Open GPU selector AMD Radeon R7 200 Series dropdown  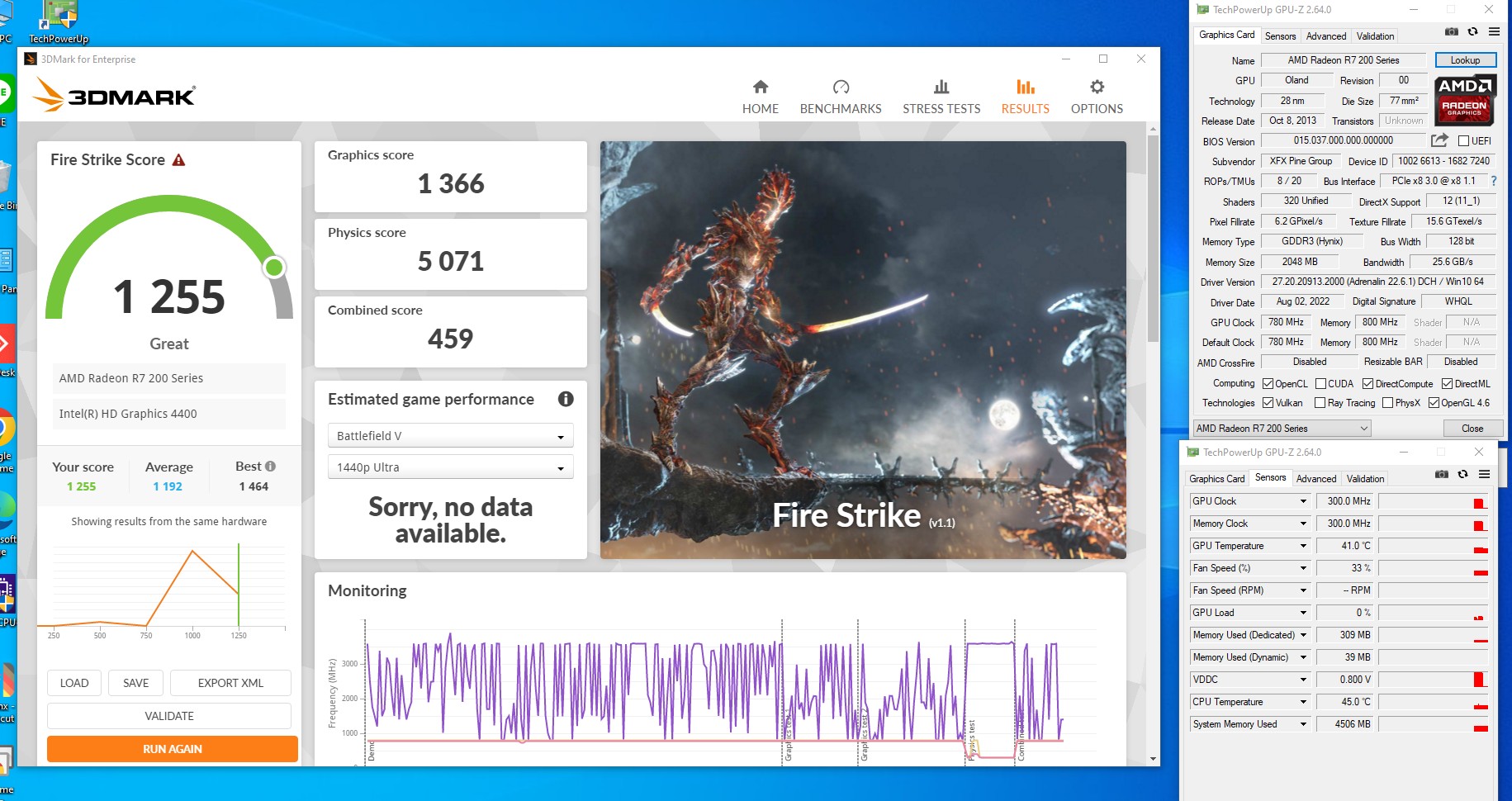[x=1282, y=429]
